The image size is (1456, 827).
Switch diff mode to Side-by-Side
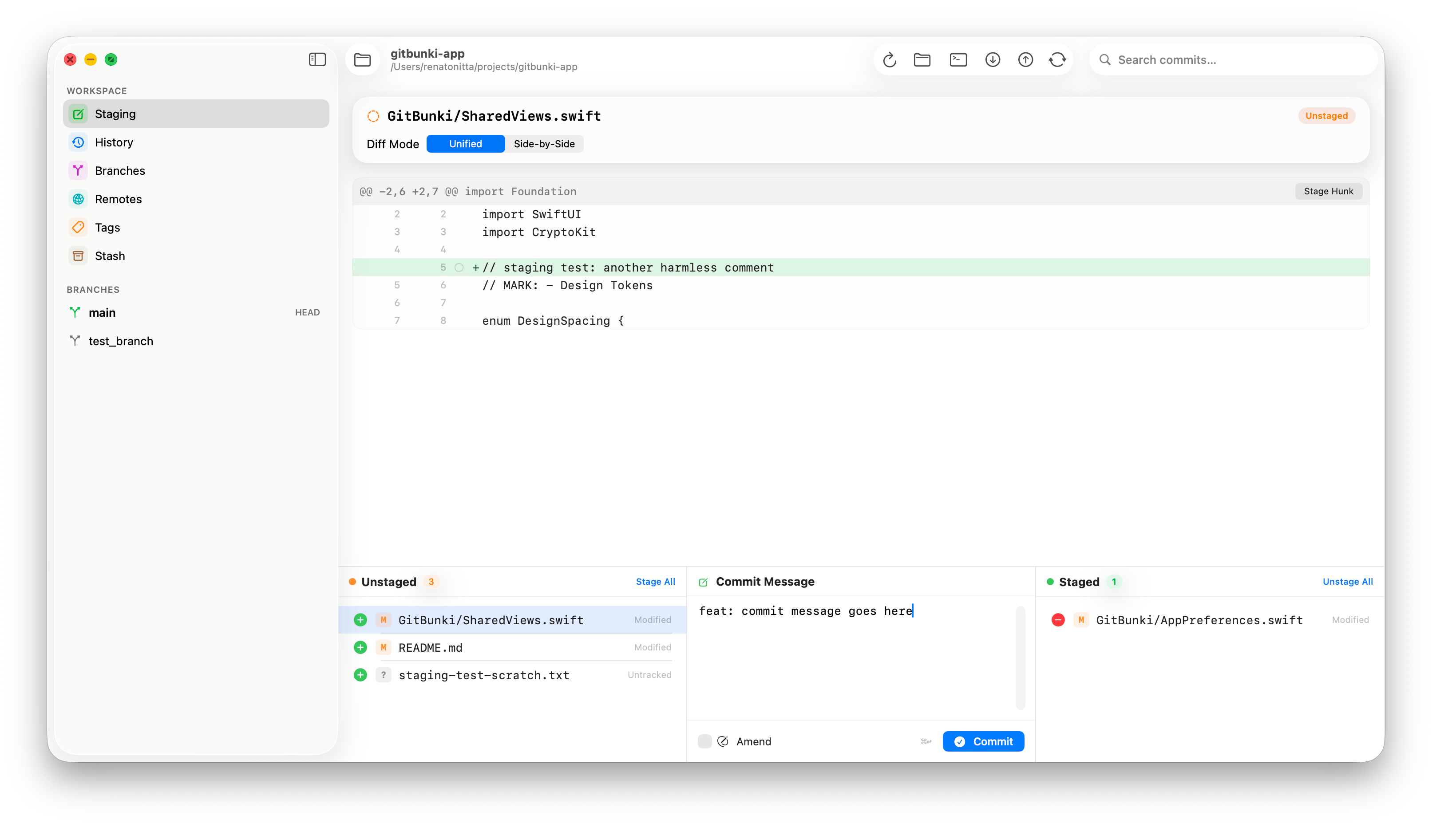click(x=544, y=144)
